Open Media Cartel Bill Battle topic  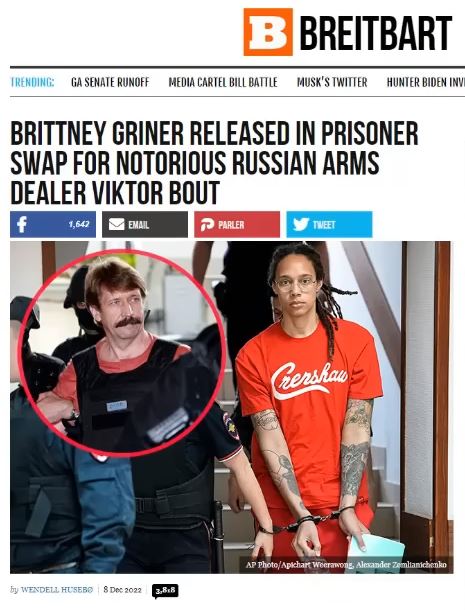[x=223, y=82]
